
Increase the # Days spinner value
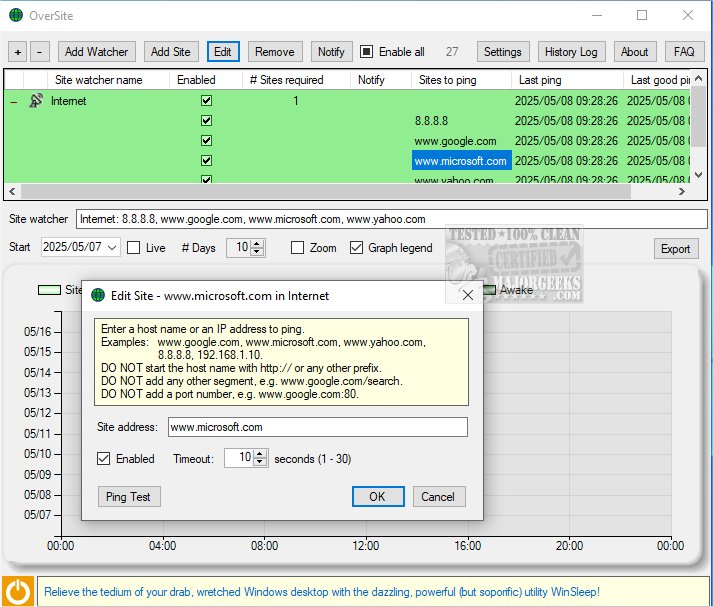tap(257, 244)
